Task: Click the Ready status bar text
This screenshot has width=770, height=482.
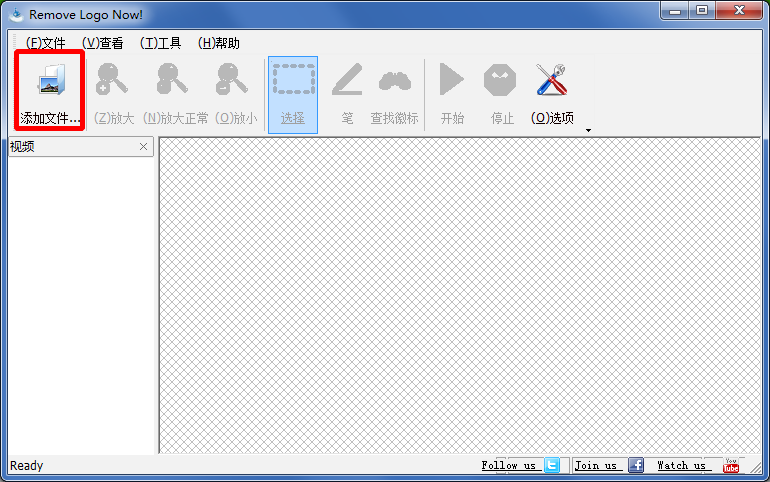Action: pyautogui.click(x=27, y=465)
